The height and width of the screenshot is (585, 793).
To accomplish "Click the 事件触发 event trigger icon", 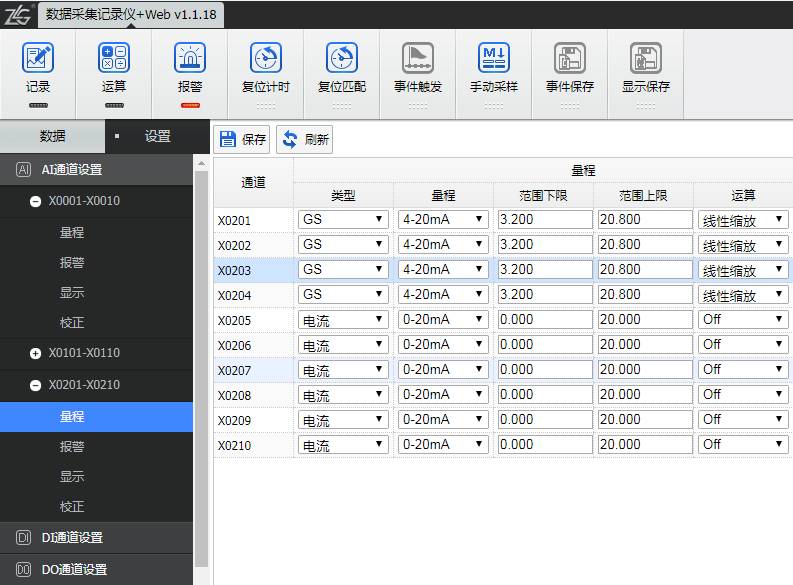I will point(418,58).
